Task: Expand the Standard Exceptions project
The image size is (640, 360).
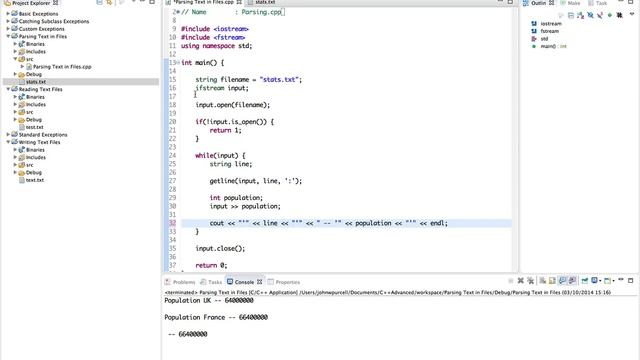Action: (x=8, y=135)
